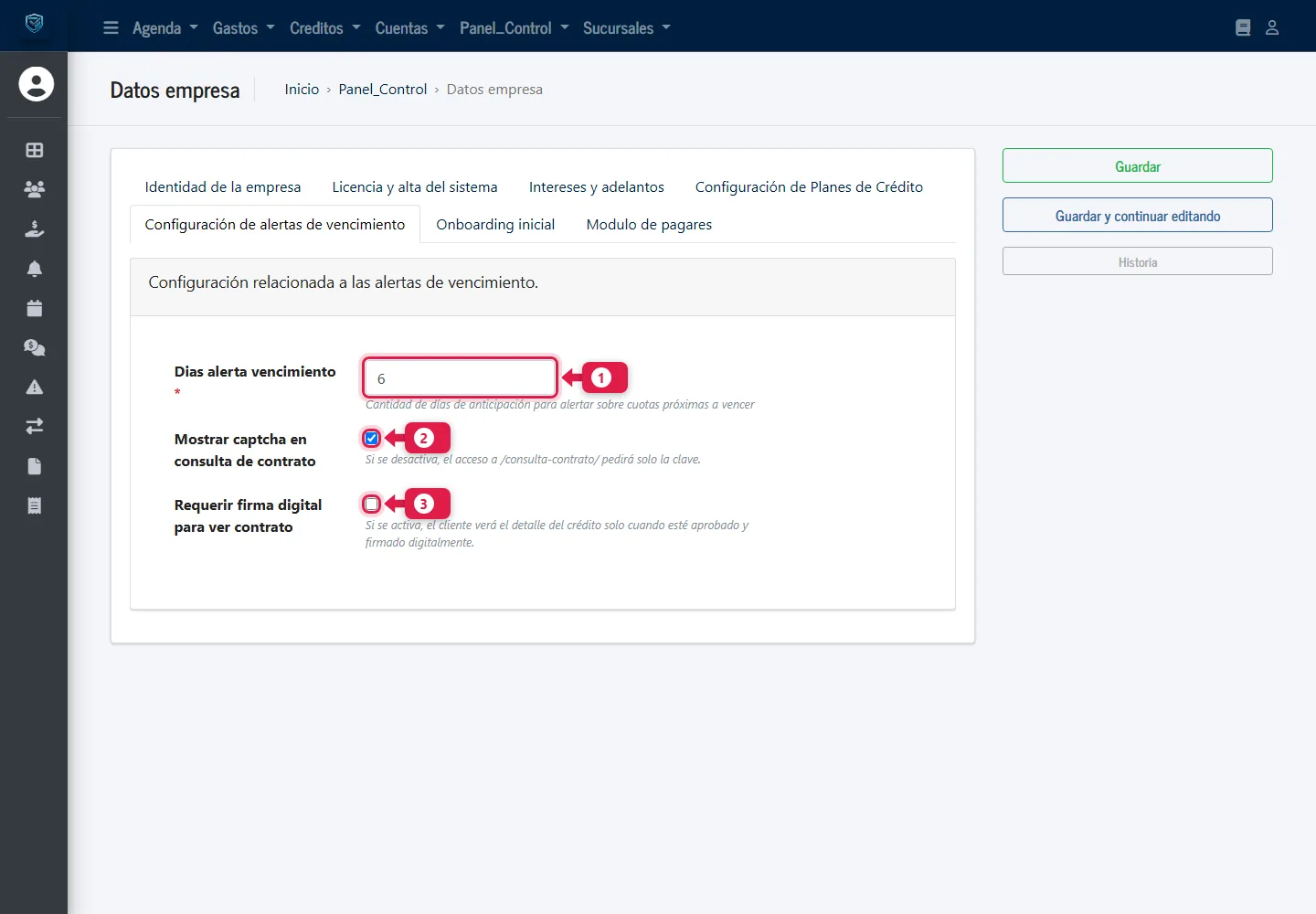Open the Creditos dropdown menu

click(x=325, y=28)
